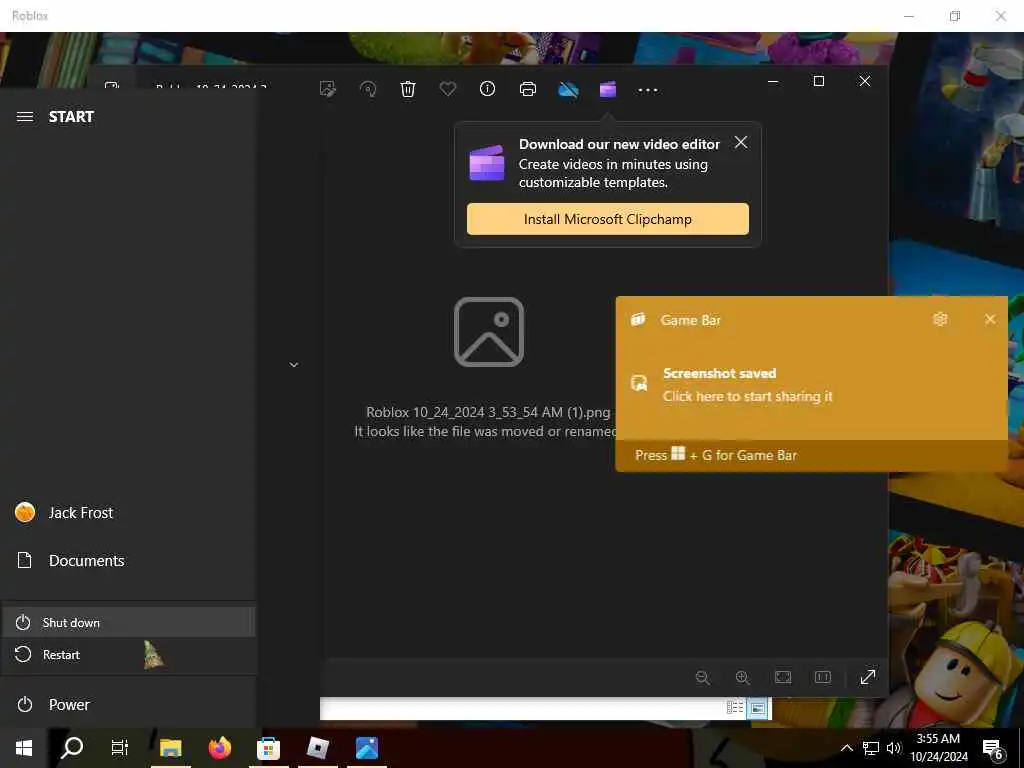Open the three-dot See more menu
This screenshot has height=768, width=1024.
click(648, 90)
